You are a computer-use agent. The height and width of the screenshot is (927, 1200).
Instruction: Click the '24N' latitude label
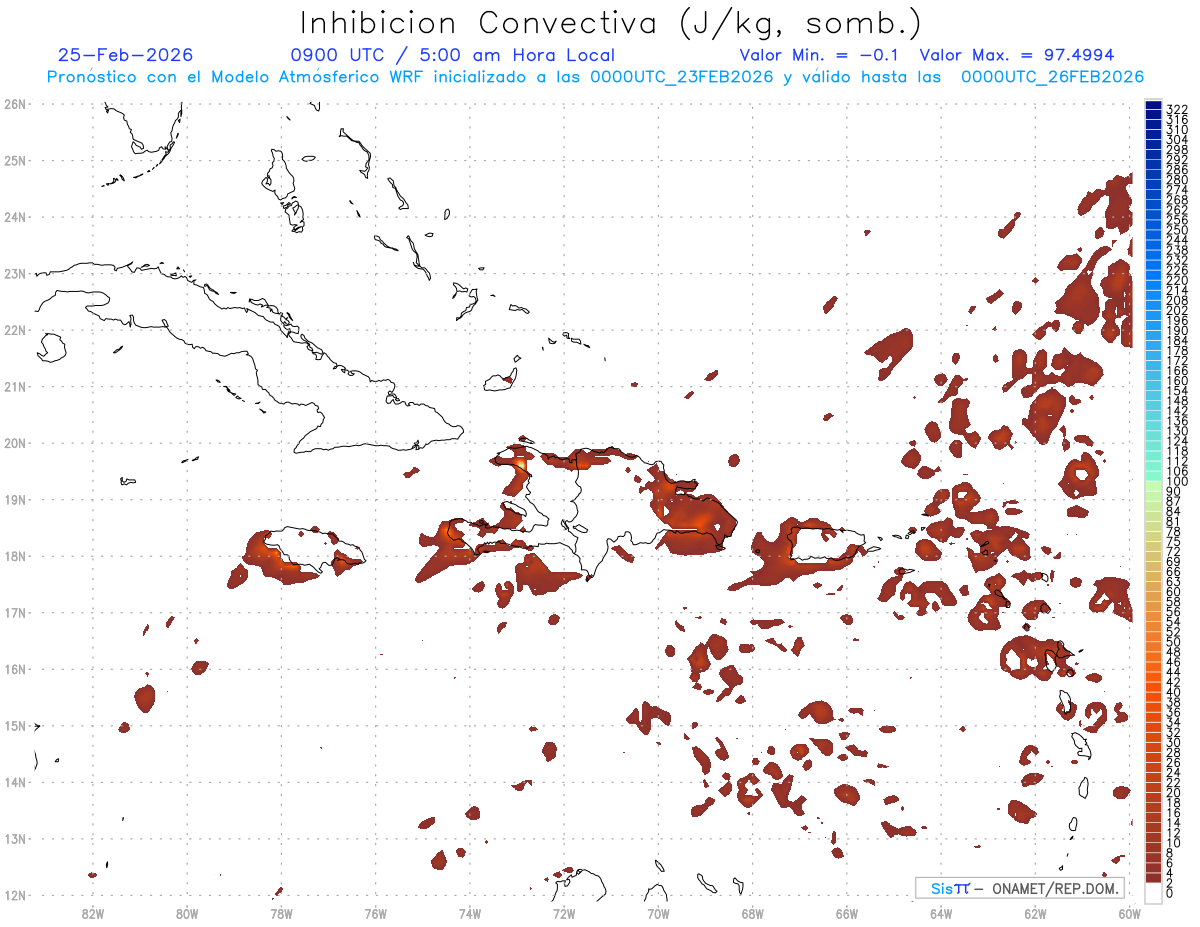pyautogui.click(x=14, y=217)
